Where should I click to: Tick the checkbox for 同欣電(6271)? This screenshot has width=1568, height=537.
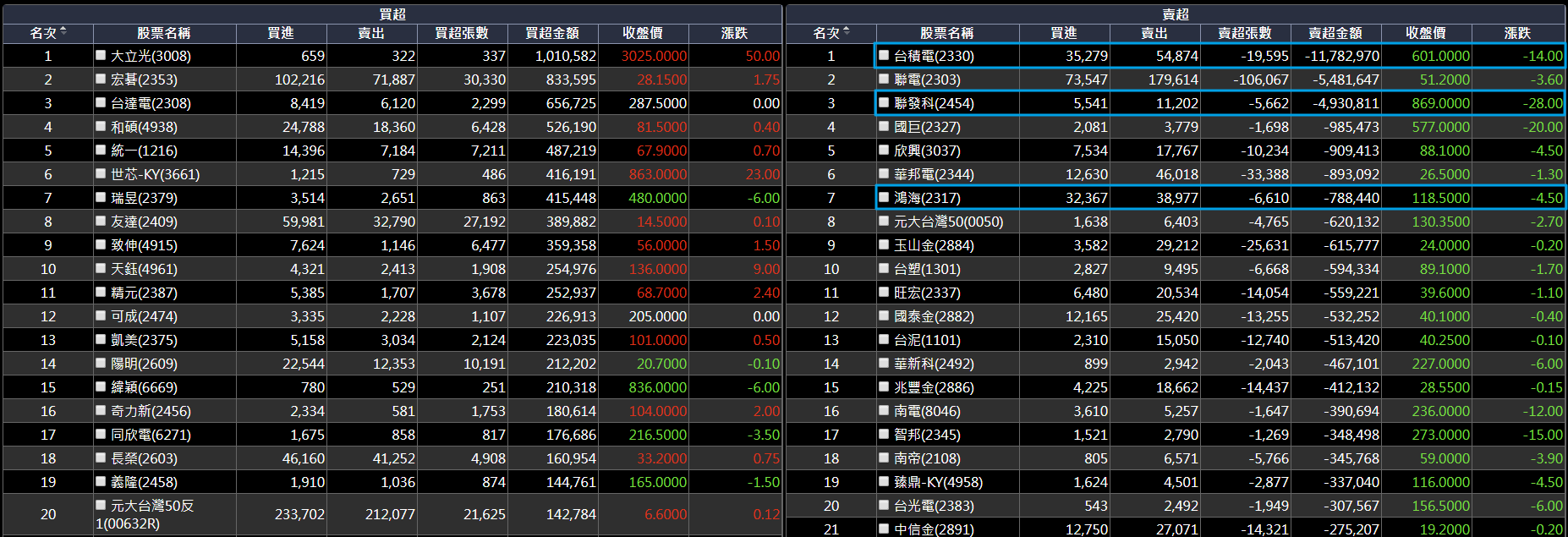tap(101, 434)
